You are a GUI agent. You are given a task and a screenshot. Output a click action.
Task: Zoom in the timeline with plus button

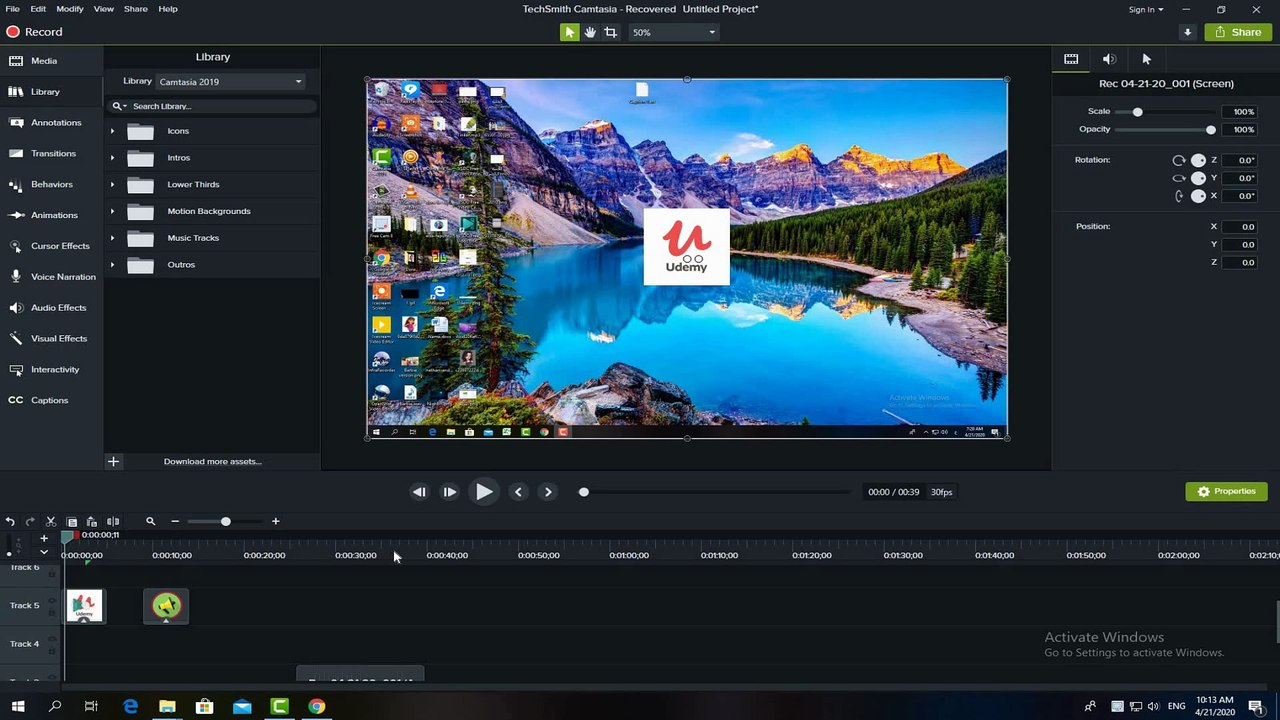click(276, 521)
